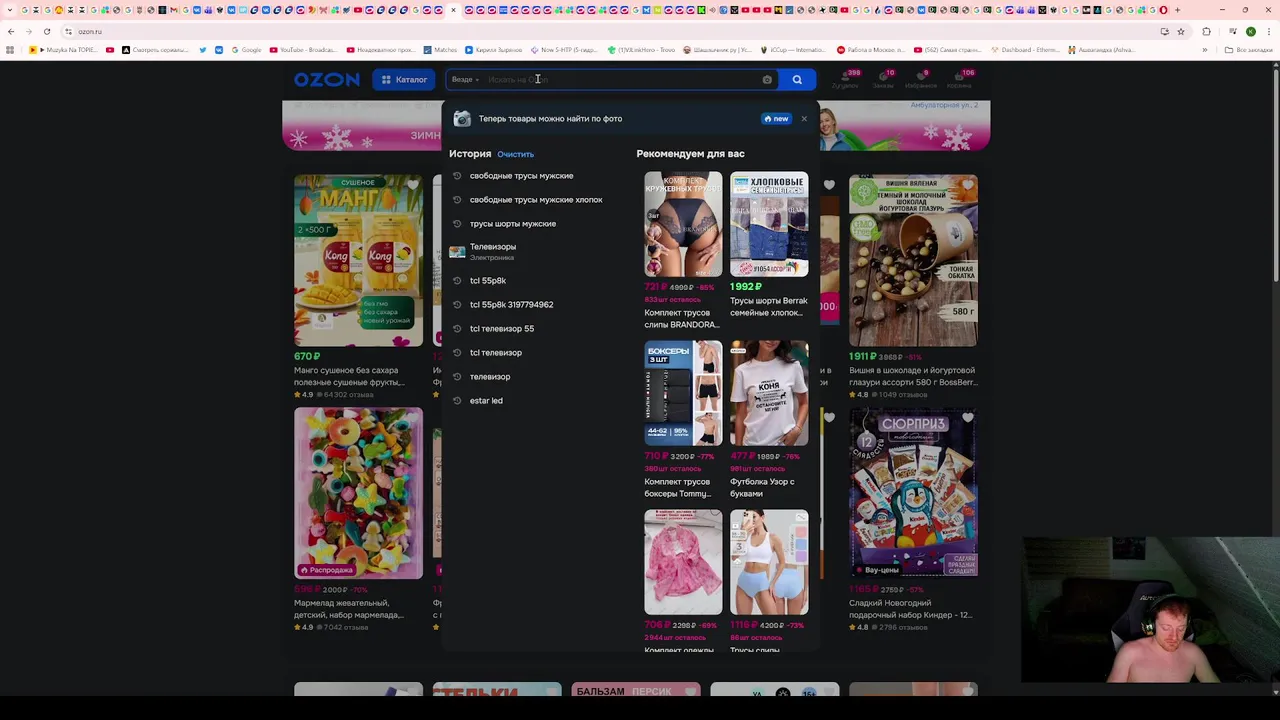Open recommended pink clothing set thumbnail

pos(683,562)
